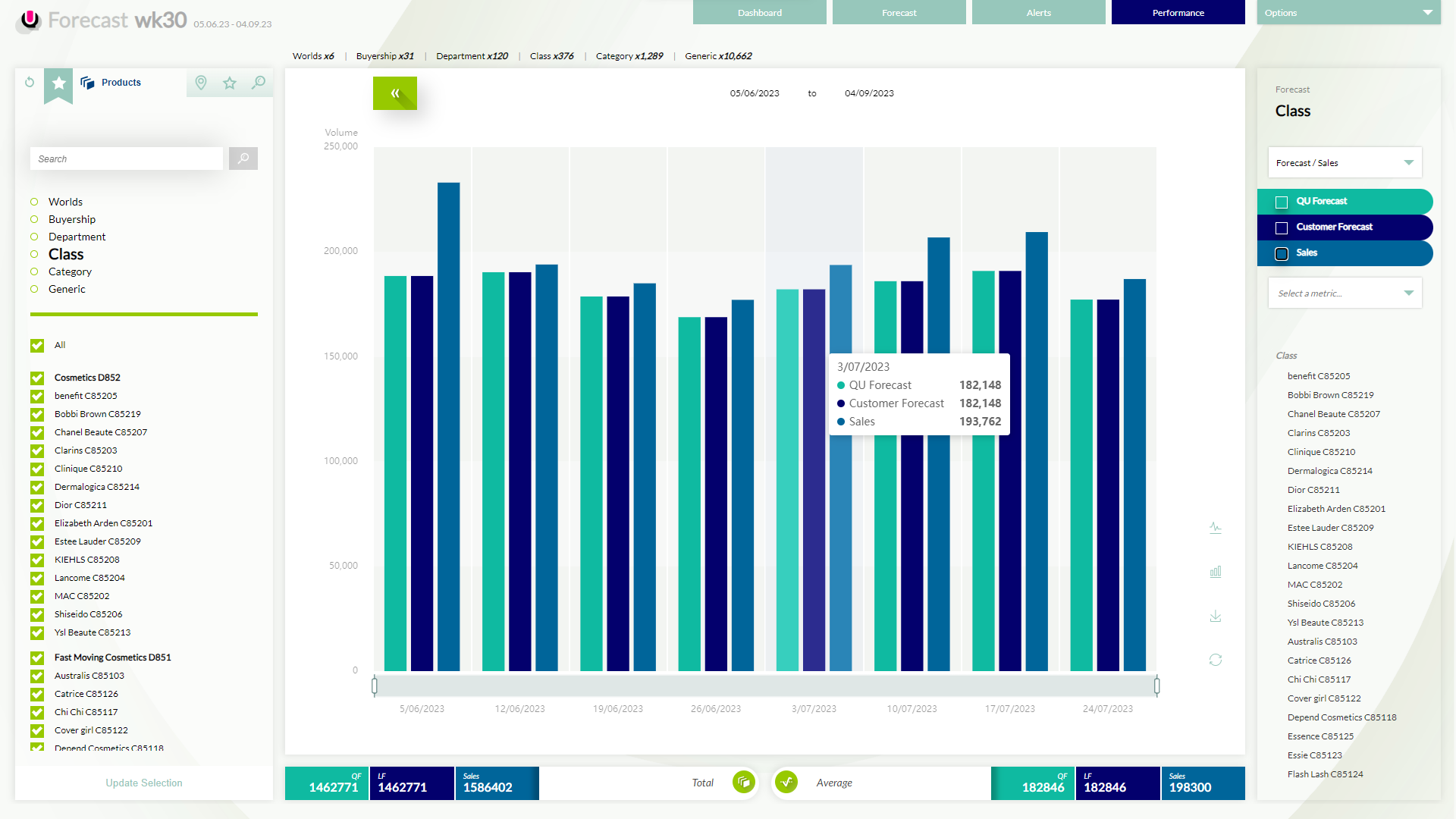Click the magnifier icon beside search field

(x=243, y=158)
